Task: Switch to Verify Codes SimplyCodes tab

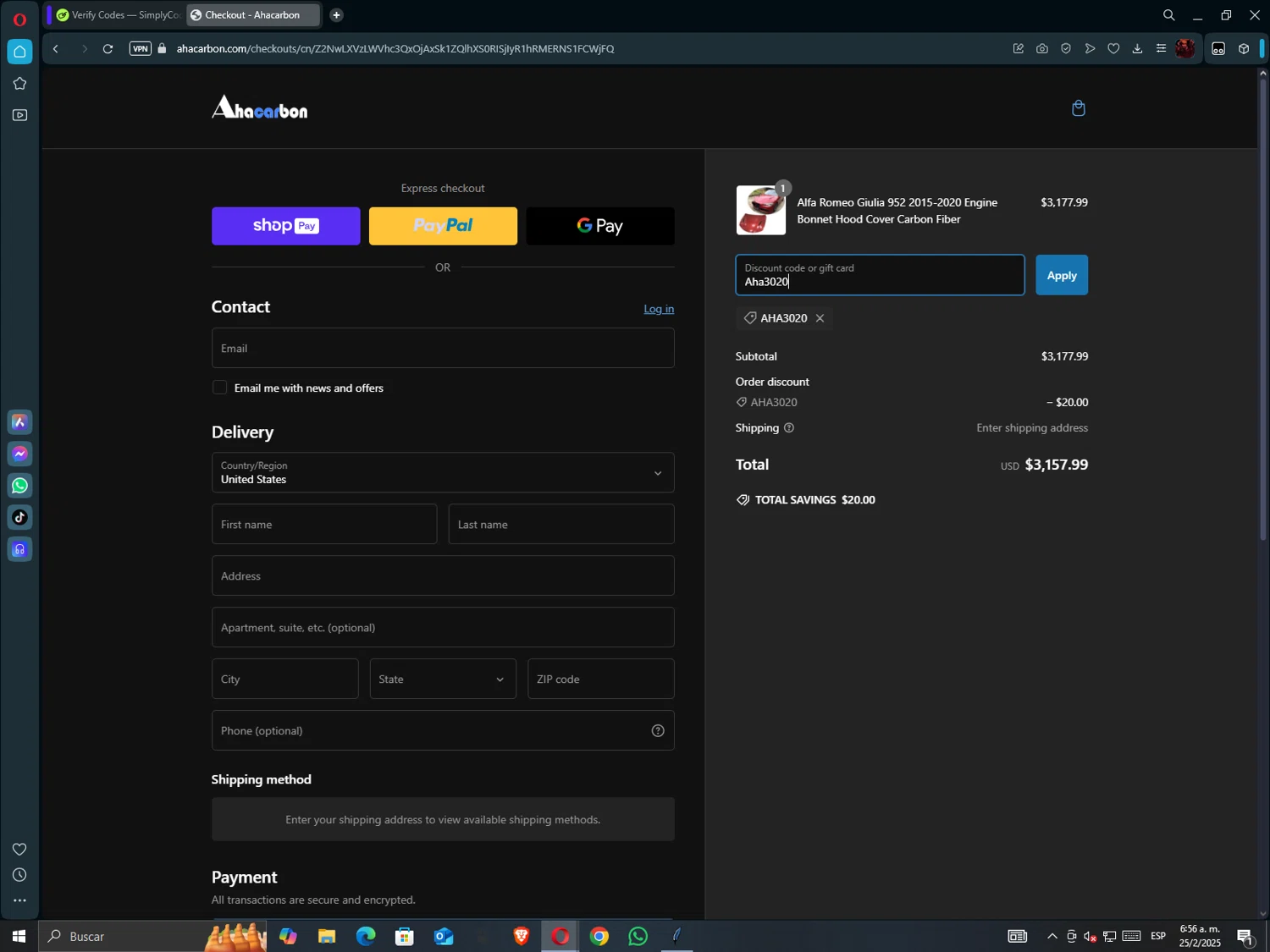Action: [x=117, y=15]
